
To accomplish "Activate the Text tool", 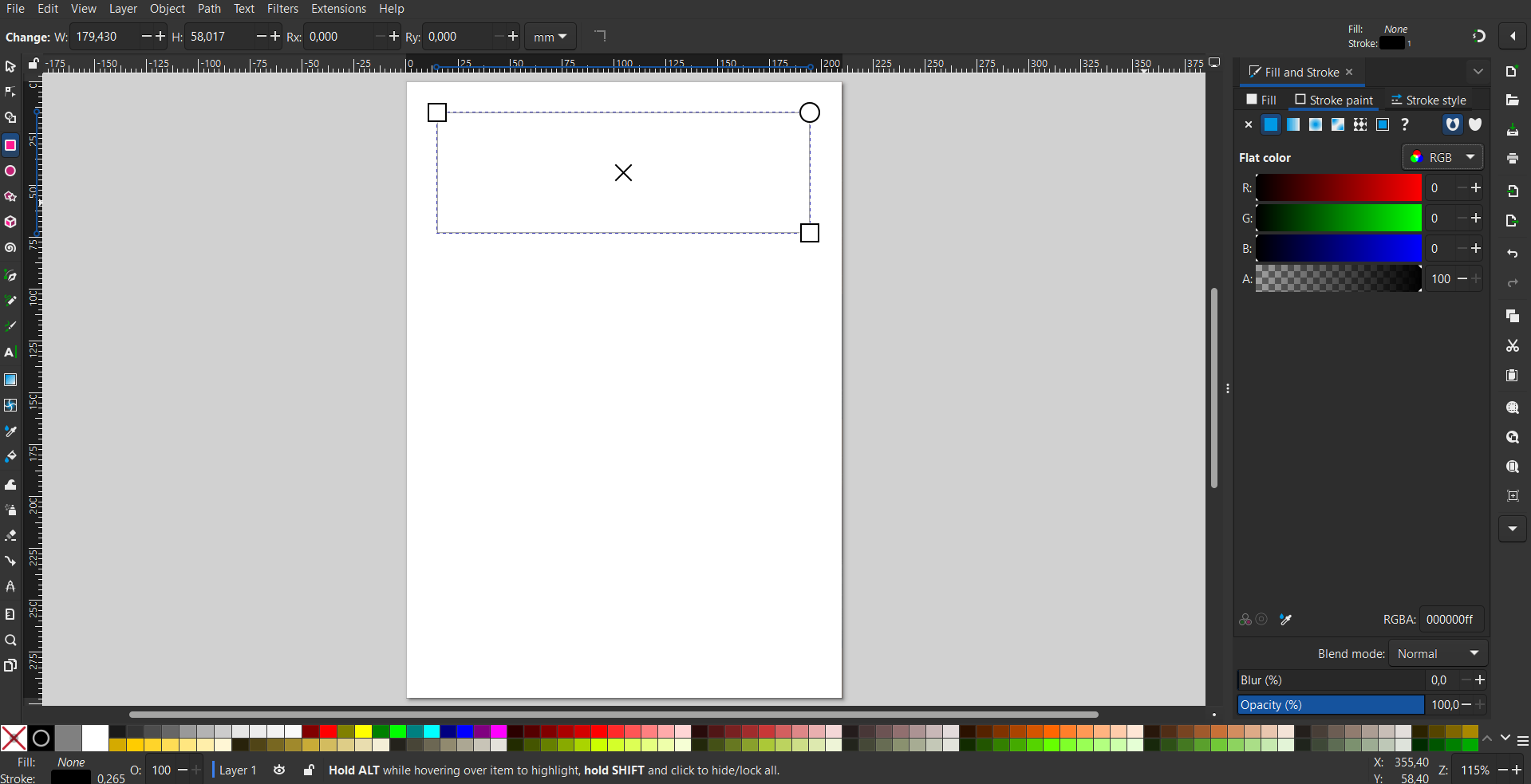I will (x=10, y=353).
